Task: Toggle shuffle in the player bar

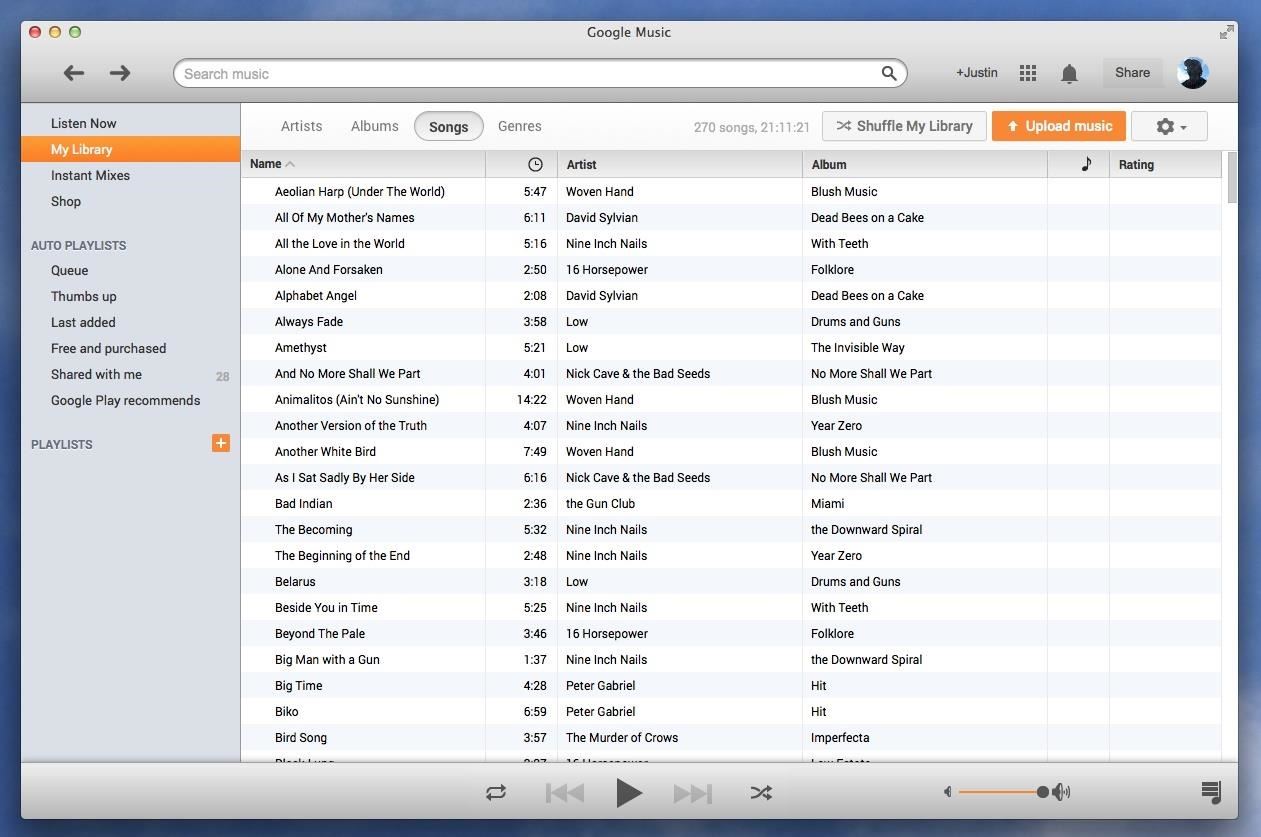Action: [761, 792]
